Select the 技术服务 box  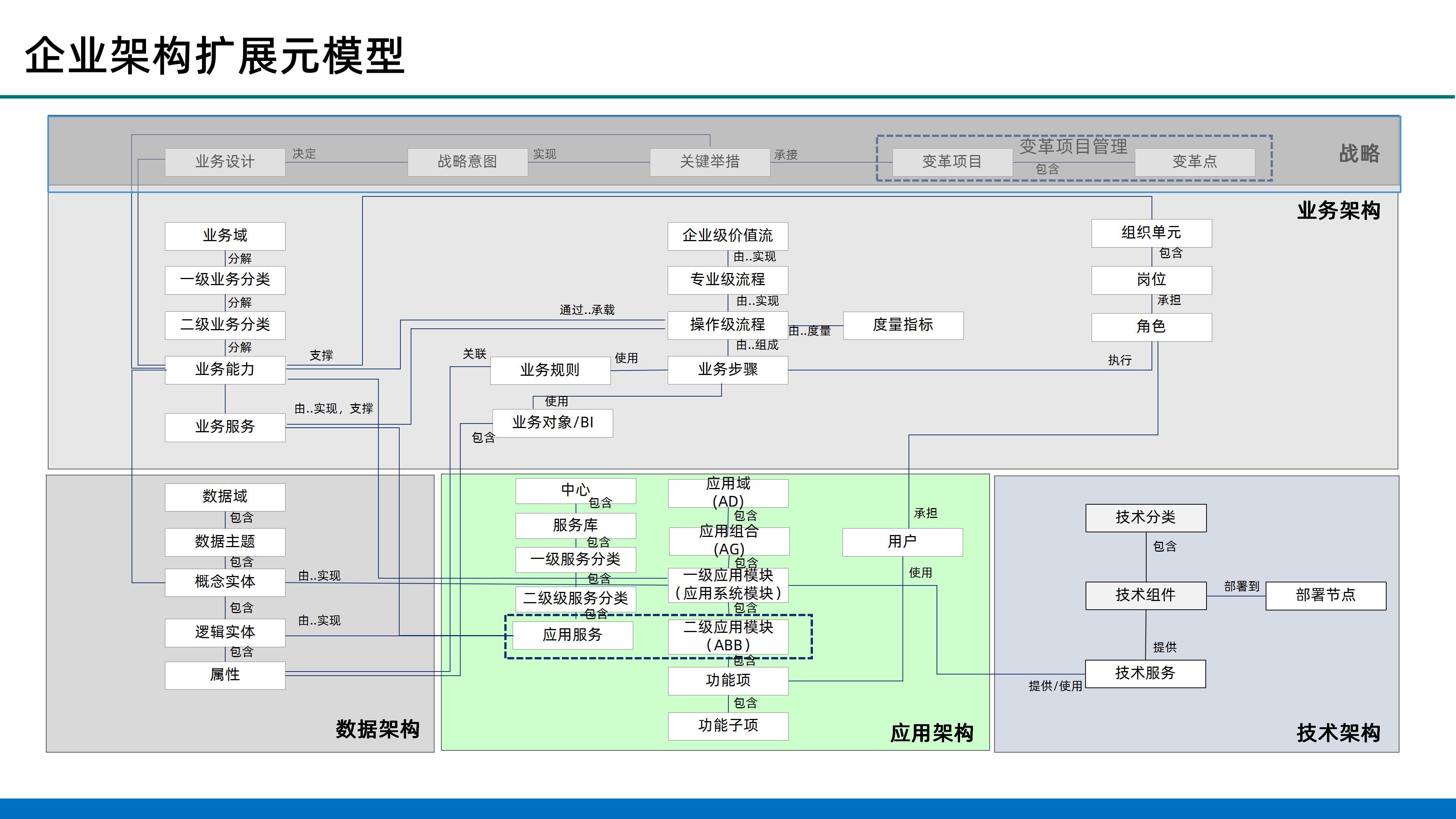(1146, 674)
